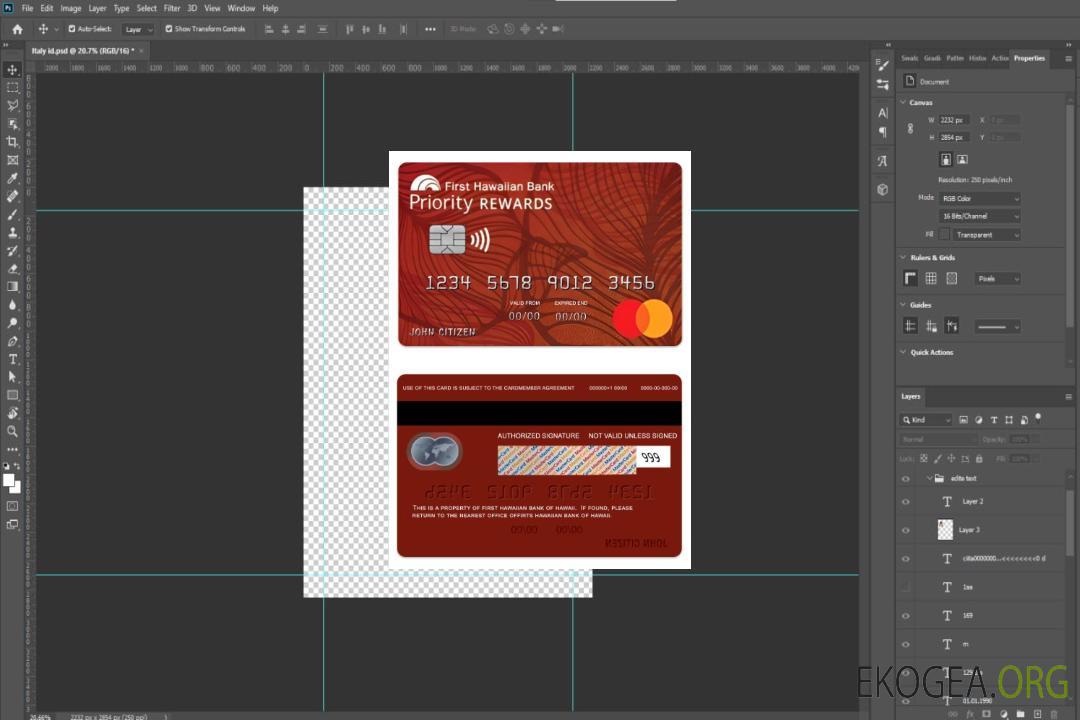Screen dimensions: 1080x720
Task: Click the Home icon in options bar
Action: click(x=17, y=29)
